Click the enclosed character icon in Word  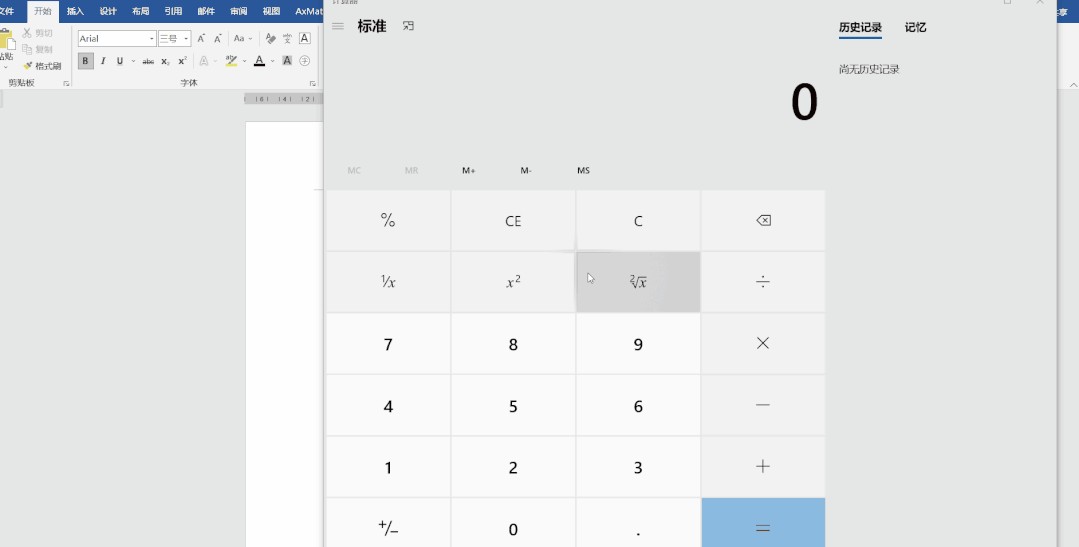(x=304, y=61)
